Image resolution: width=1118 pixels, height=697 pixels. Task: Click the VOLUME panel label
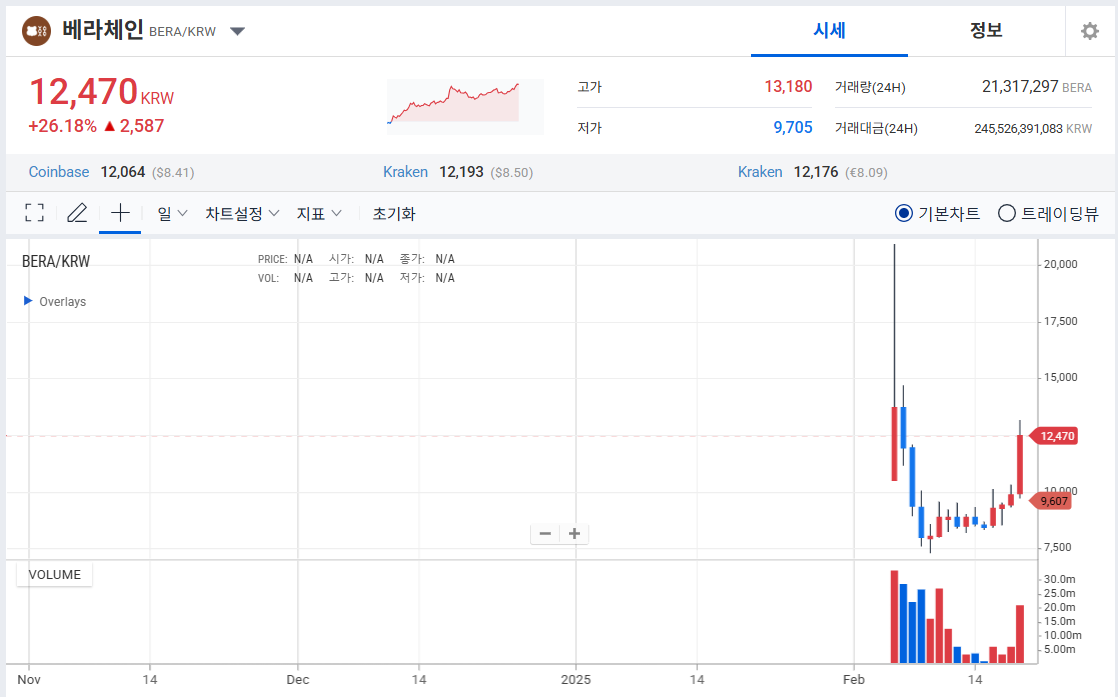click(54, 574)
